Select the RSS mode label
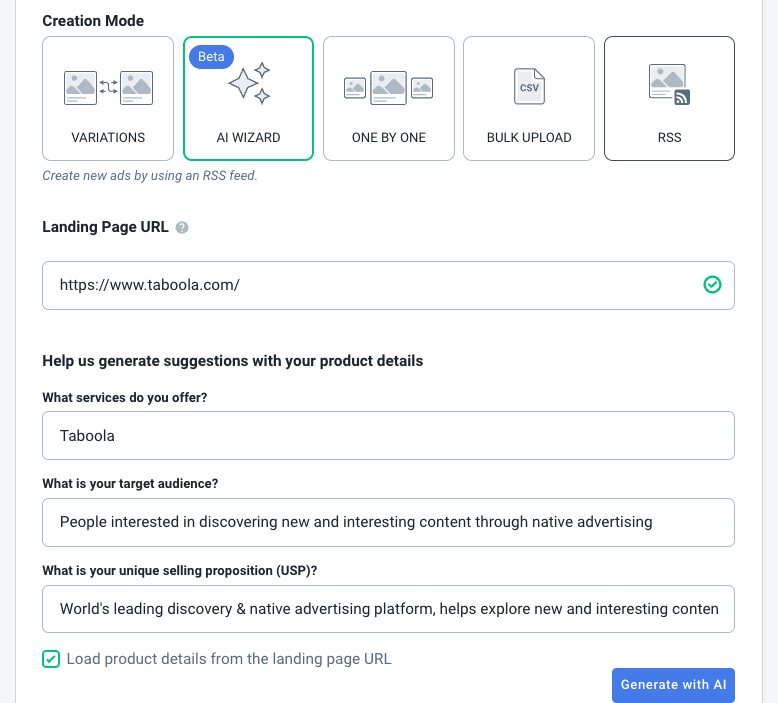Screen dimensions: 778x703 pyautogui.click(x=669, y=137)
